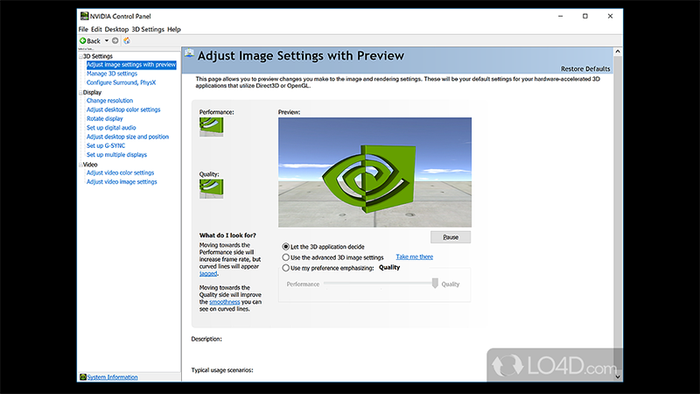Click the NVIDIA logo in title bar

click(84, 16)
